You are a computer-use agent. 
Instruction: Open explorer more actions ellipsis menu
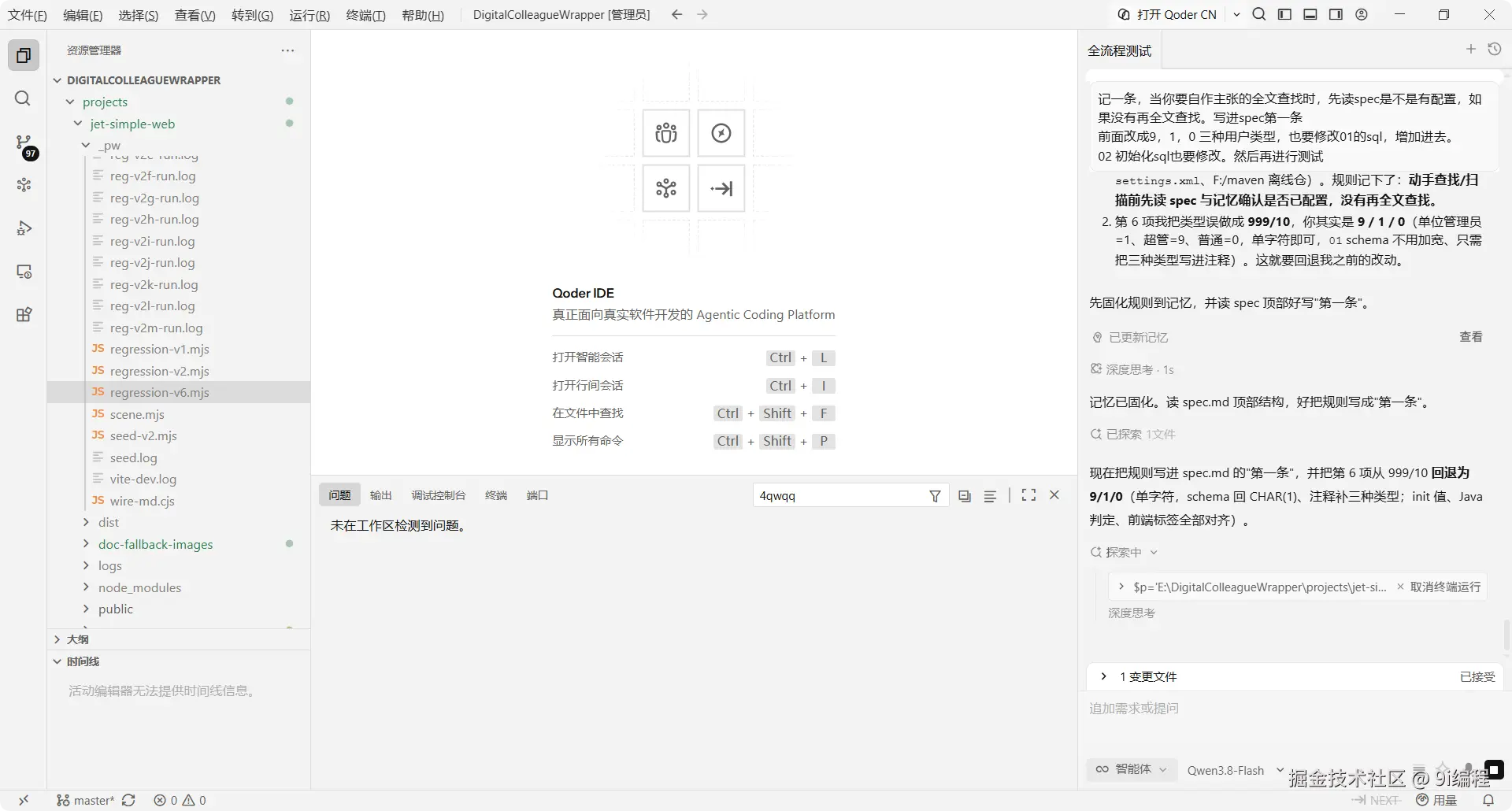click(x=287, y=50)
